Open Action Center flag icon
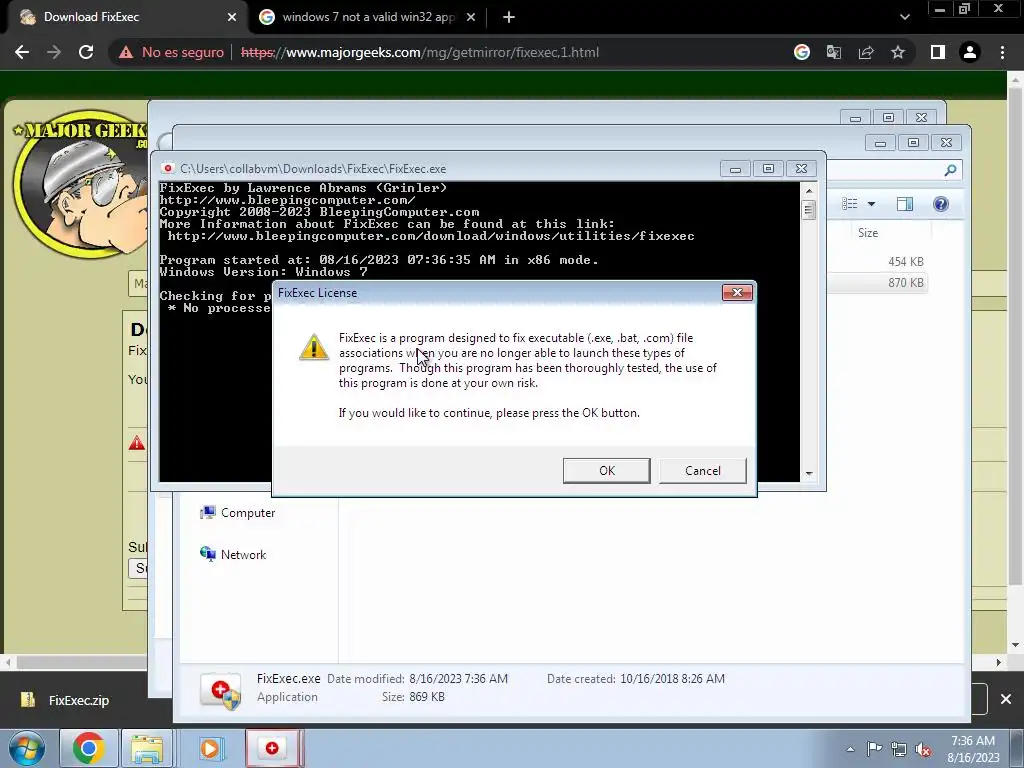Screen dimensions: 1024x768 point(874,749)
